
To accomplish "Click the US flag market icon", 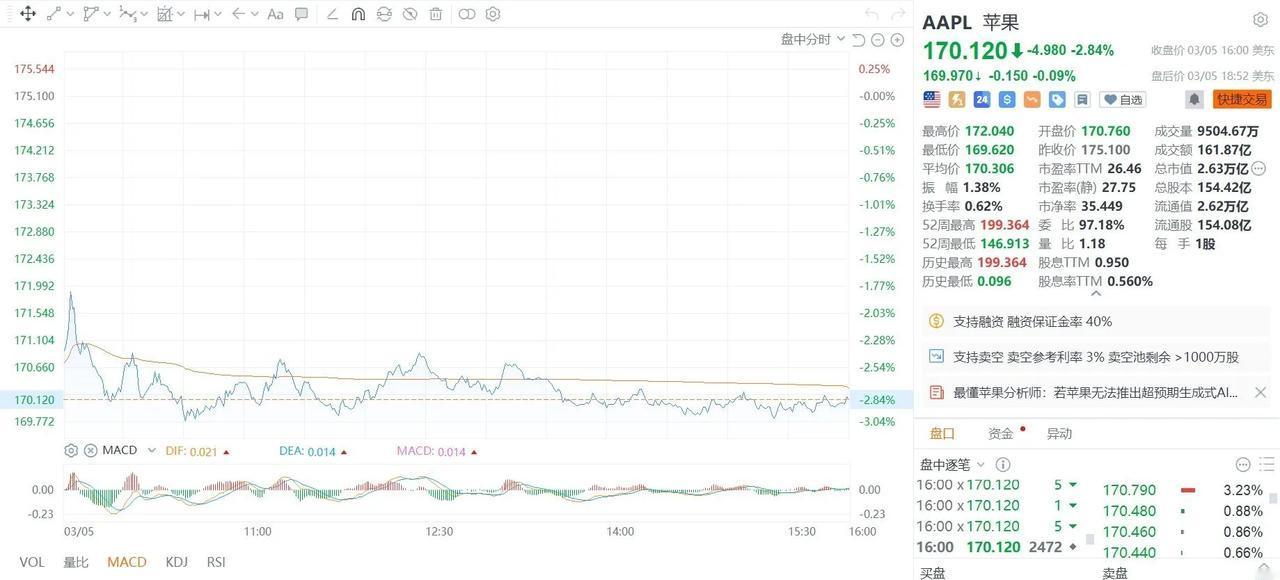I will (x=932, y=99).
